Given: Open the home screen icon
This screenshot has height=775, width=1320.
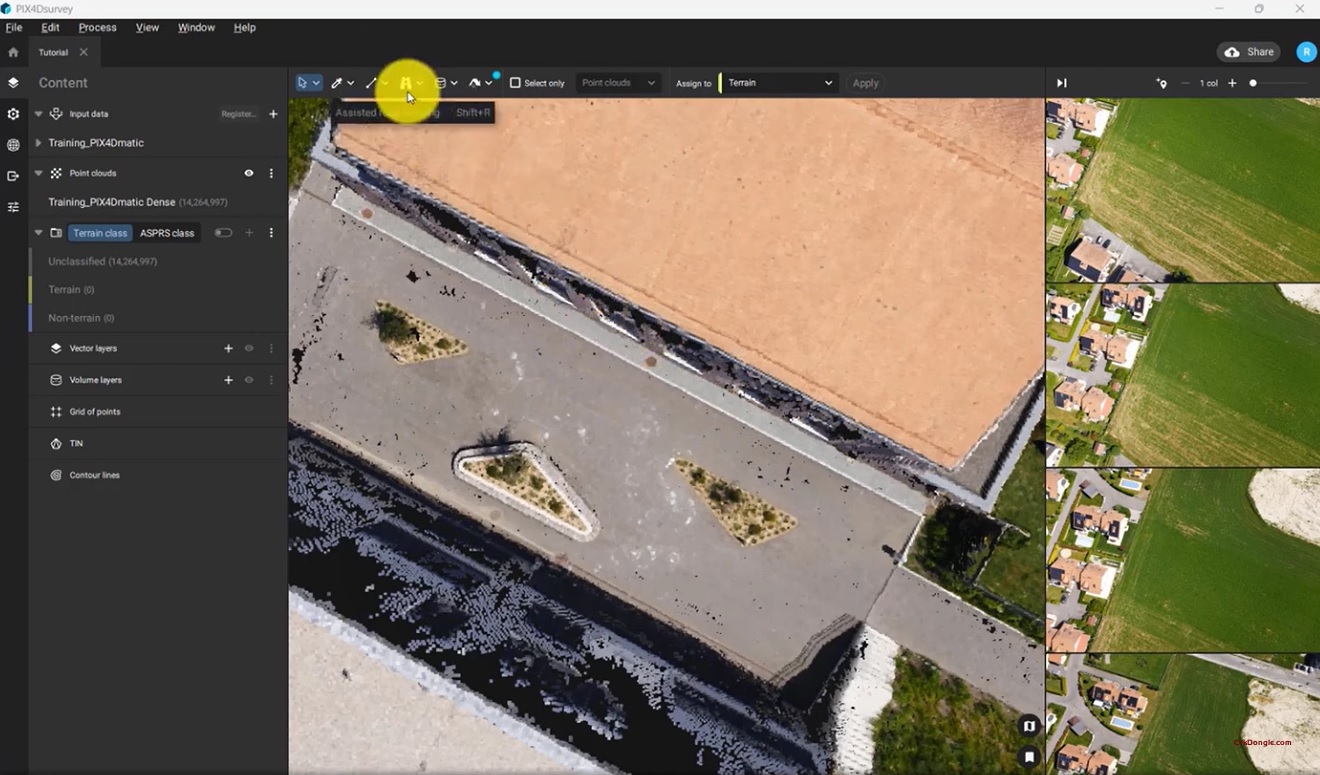Looking at the screenshot, I should point(13,52).
